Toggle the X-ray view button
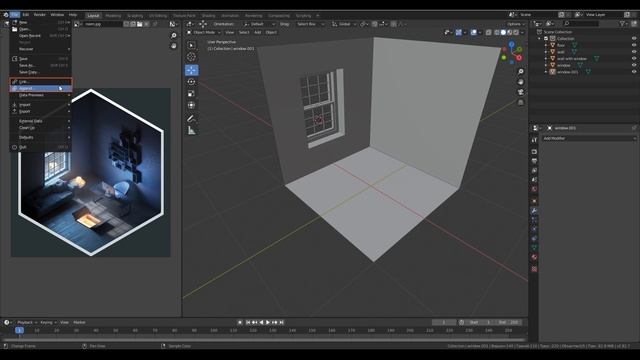640x360 pixels. click(x=489, y=32)
